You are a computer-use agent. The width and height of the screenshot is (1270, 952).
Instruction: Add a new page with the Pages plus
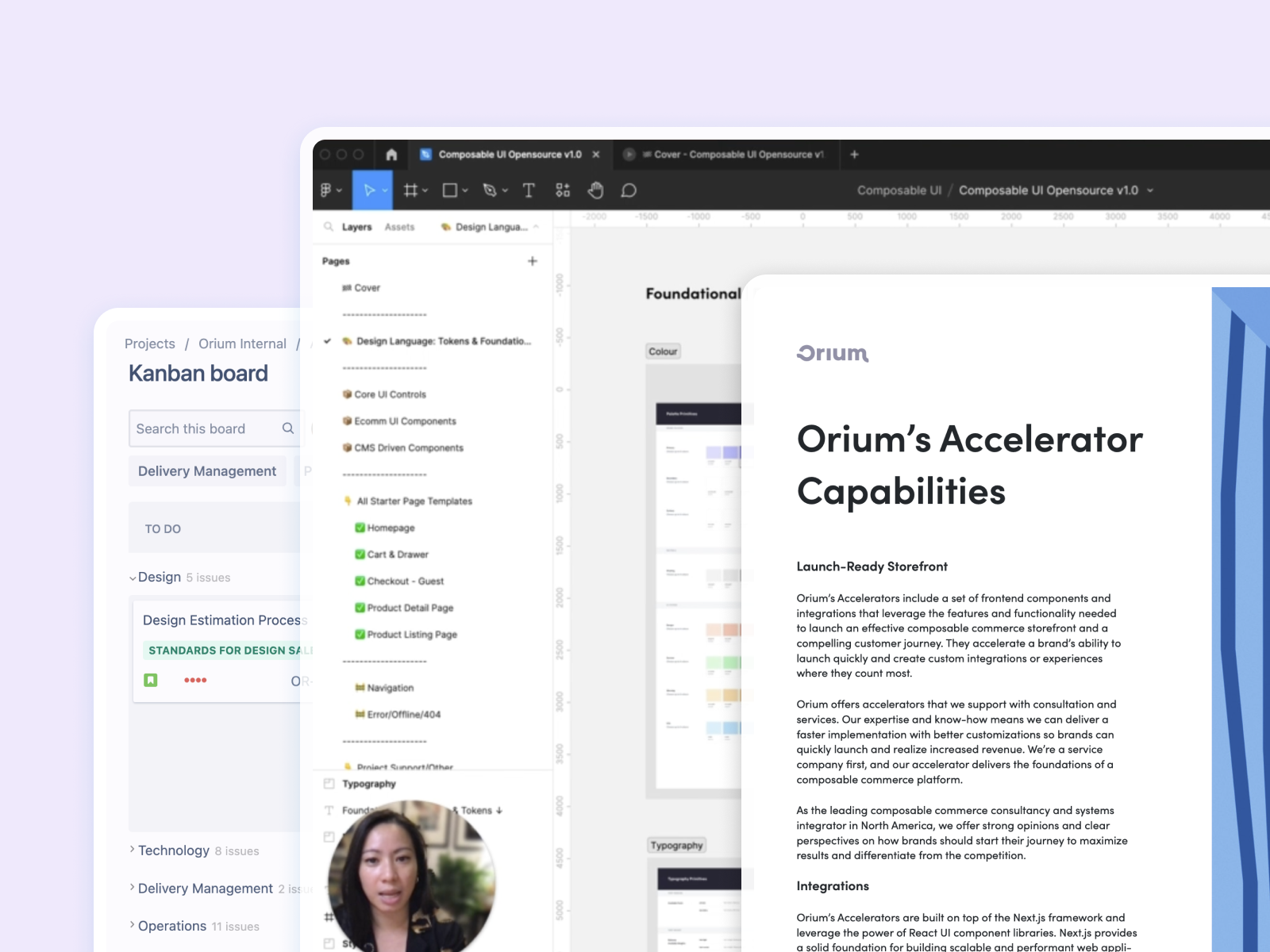(x=533, y=261)
